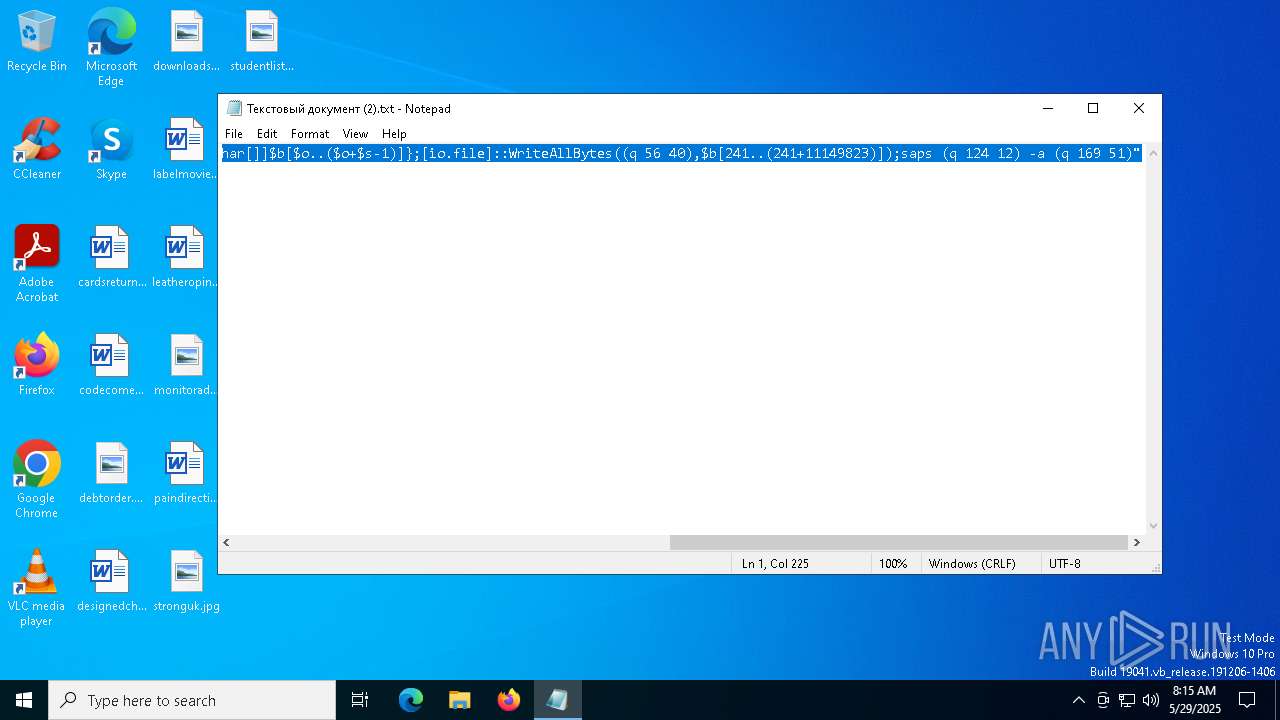This screenshot has width=1280, height=720.
Task: Open network status tray icon
Action: (1127, 700)
